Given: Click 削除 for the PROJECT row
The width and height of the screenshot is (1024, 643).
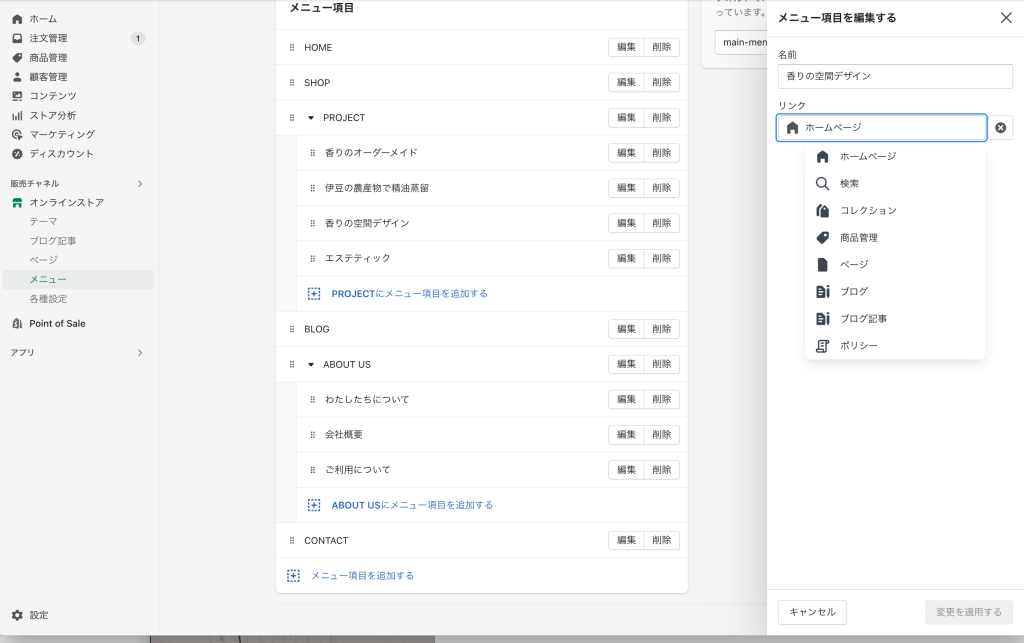Looking at the screenshot, I should tap(662, 118).
